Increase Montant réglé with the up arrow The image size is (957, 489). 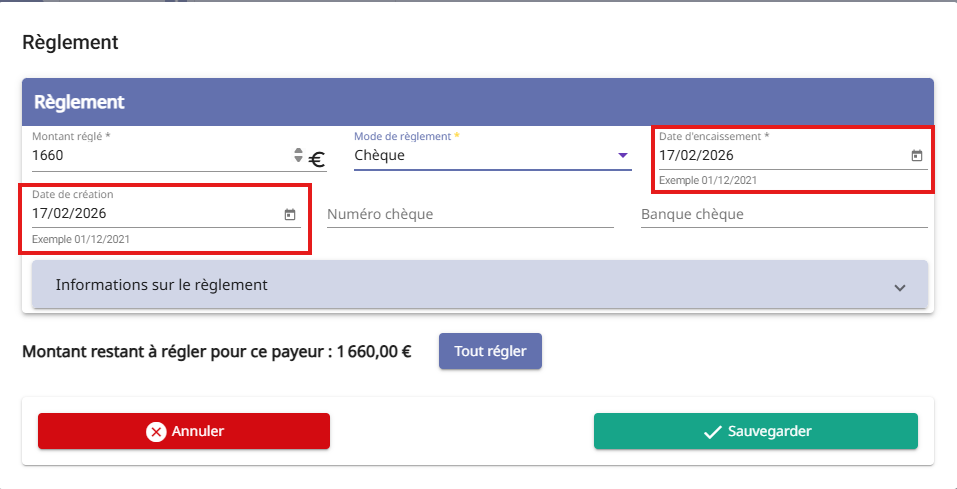[x=298, y=152]
